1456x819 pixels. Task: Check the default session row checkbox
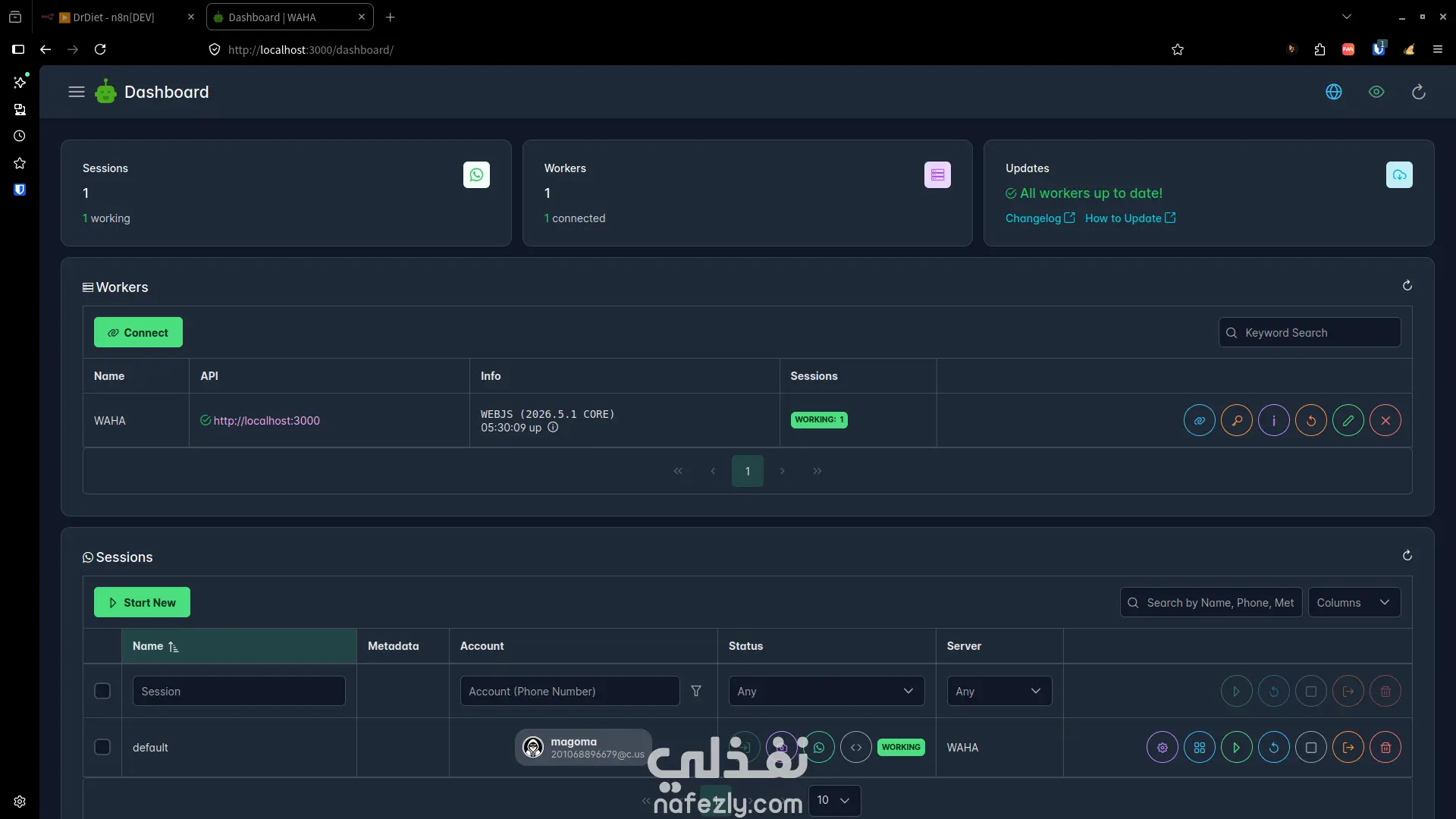click(x=102, y=748)
